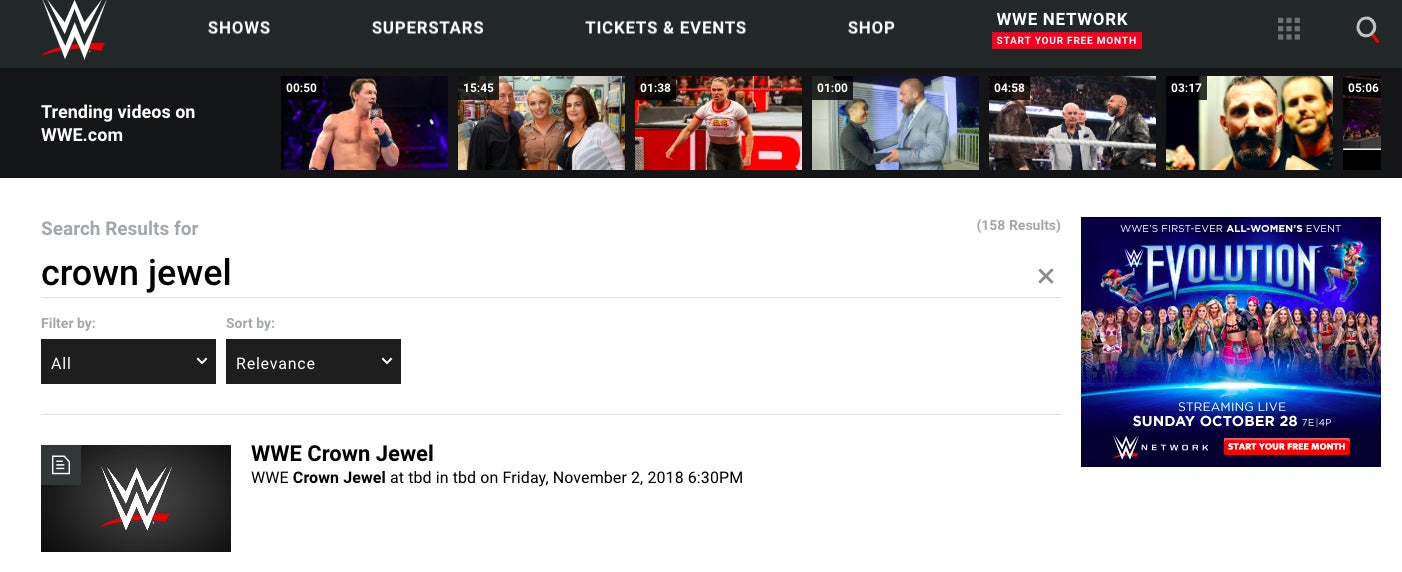Open the SUPERSTARS menu
Screen dimensions: 1402x572
point(428,28)
